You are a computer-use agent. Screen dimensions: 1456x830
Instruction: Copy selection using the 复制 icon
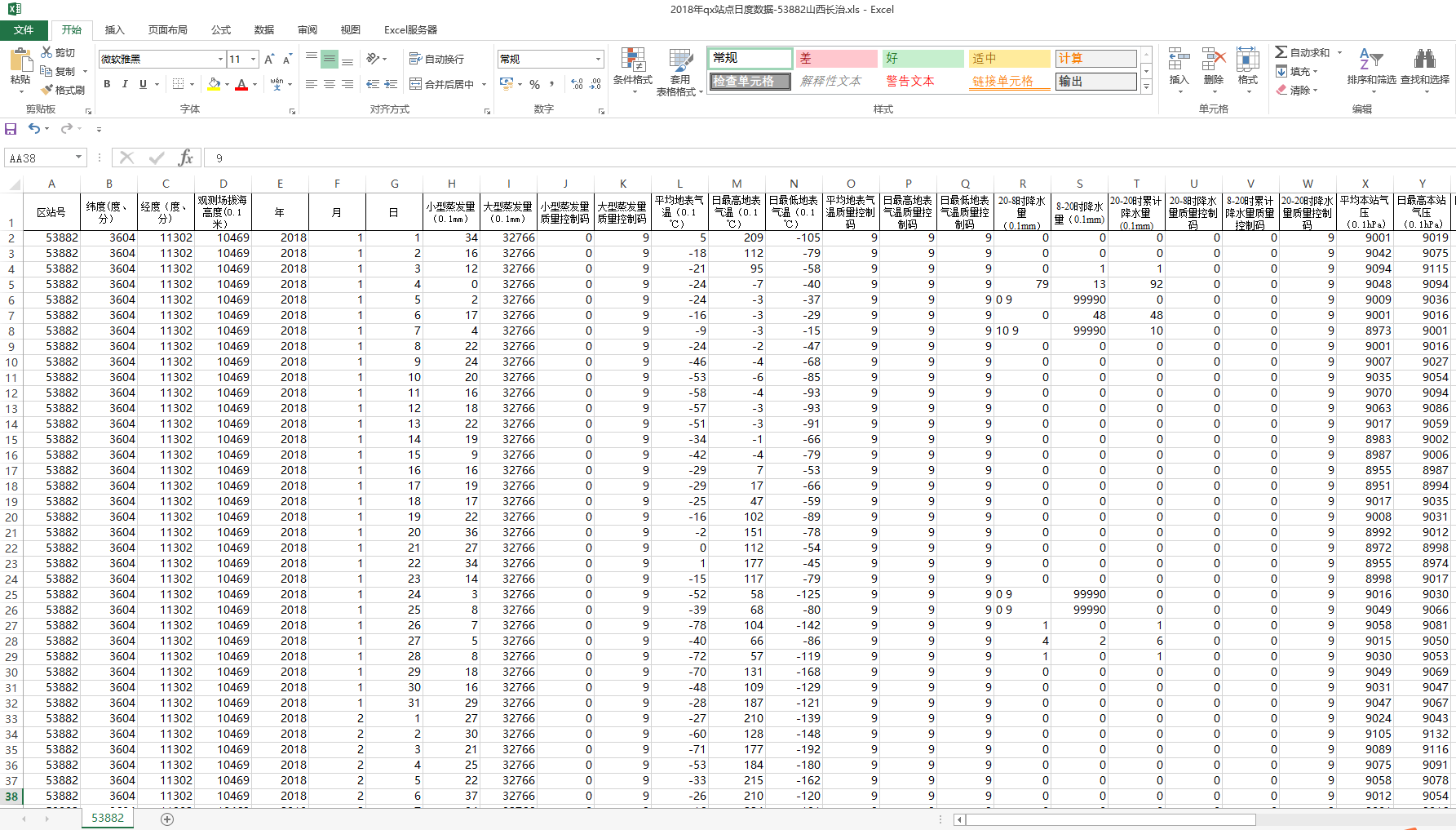click(x=47, y=71)
